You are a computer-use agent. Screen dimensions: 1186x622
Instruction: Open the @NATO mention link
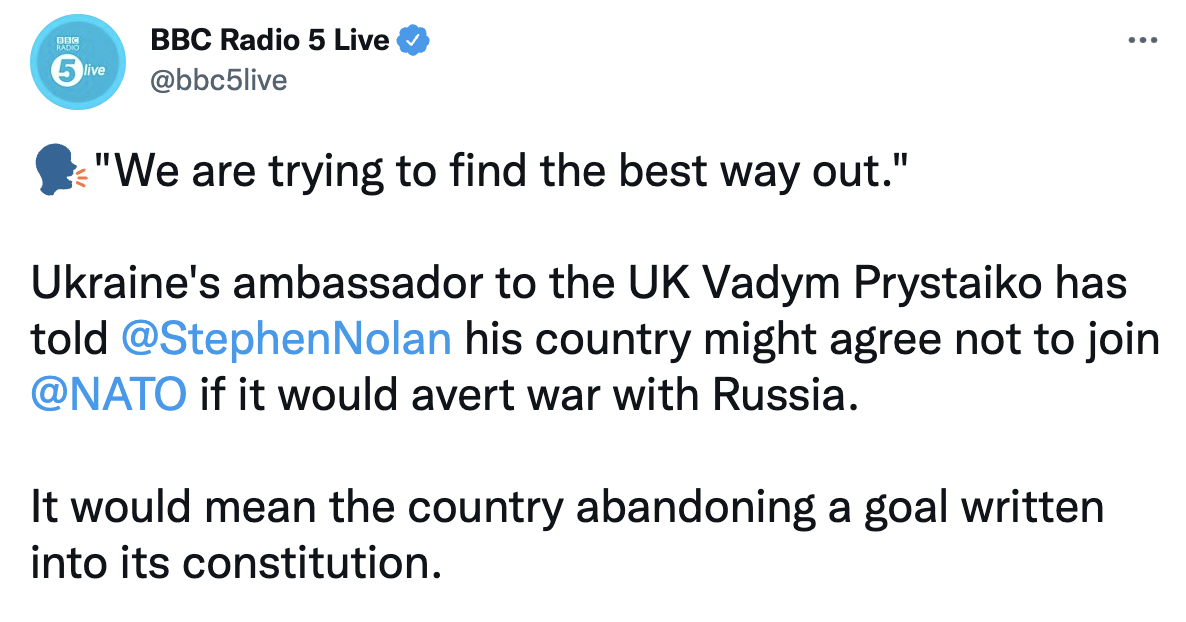pos(109,395)
